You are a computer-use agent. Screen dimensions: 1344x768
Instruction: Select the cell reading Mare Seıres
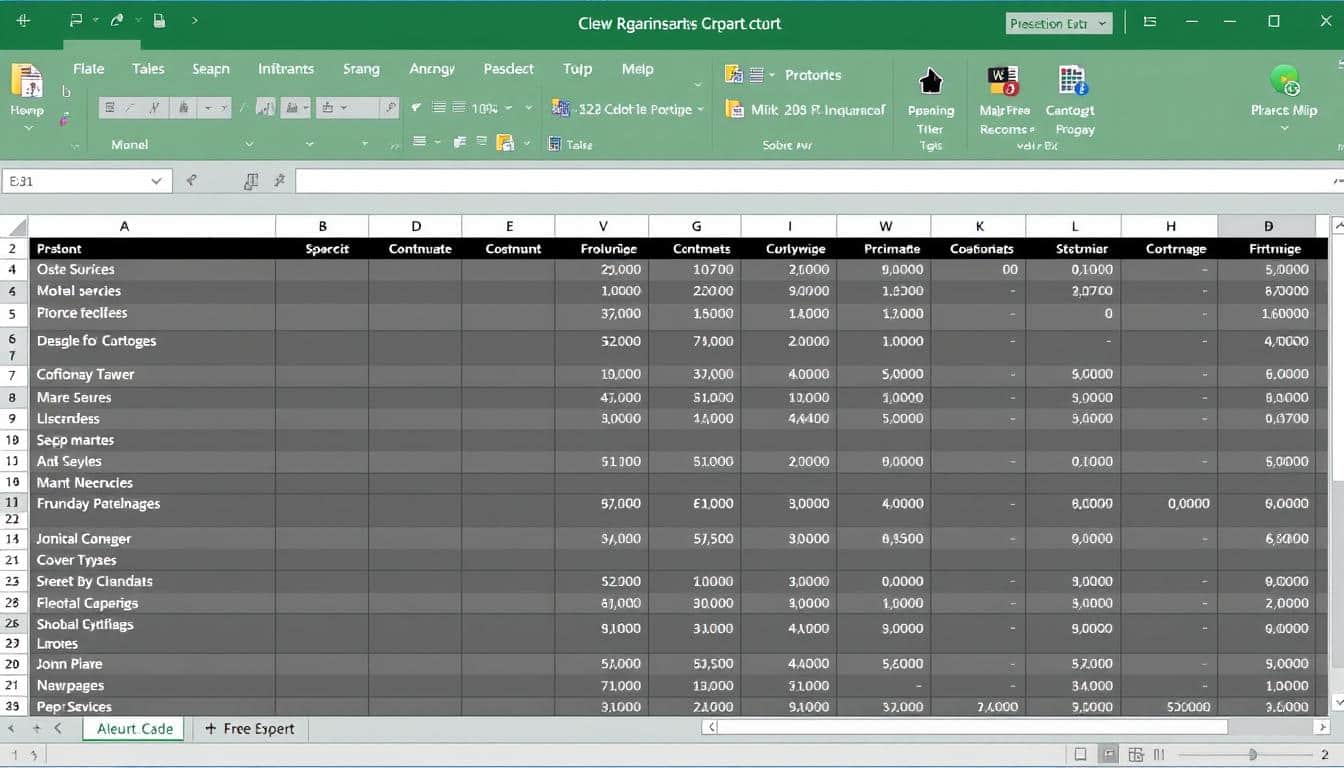pos(152,397)
